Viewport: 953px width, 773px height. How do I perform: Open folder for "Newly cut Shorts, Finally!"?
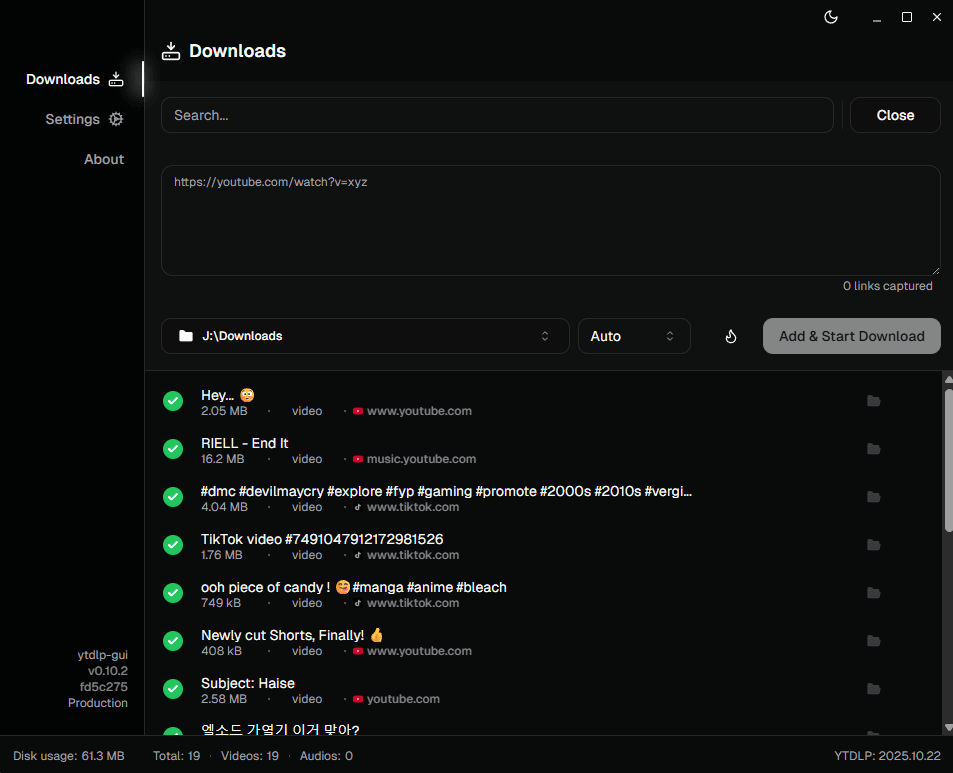pos(873,641)
